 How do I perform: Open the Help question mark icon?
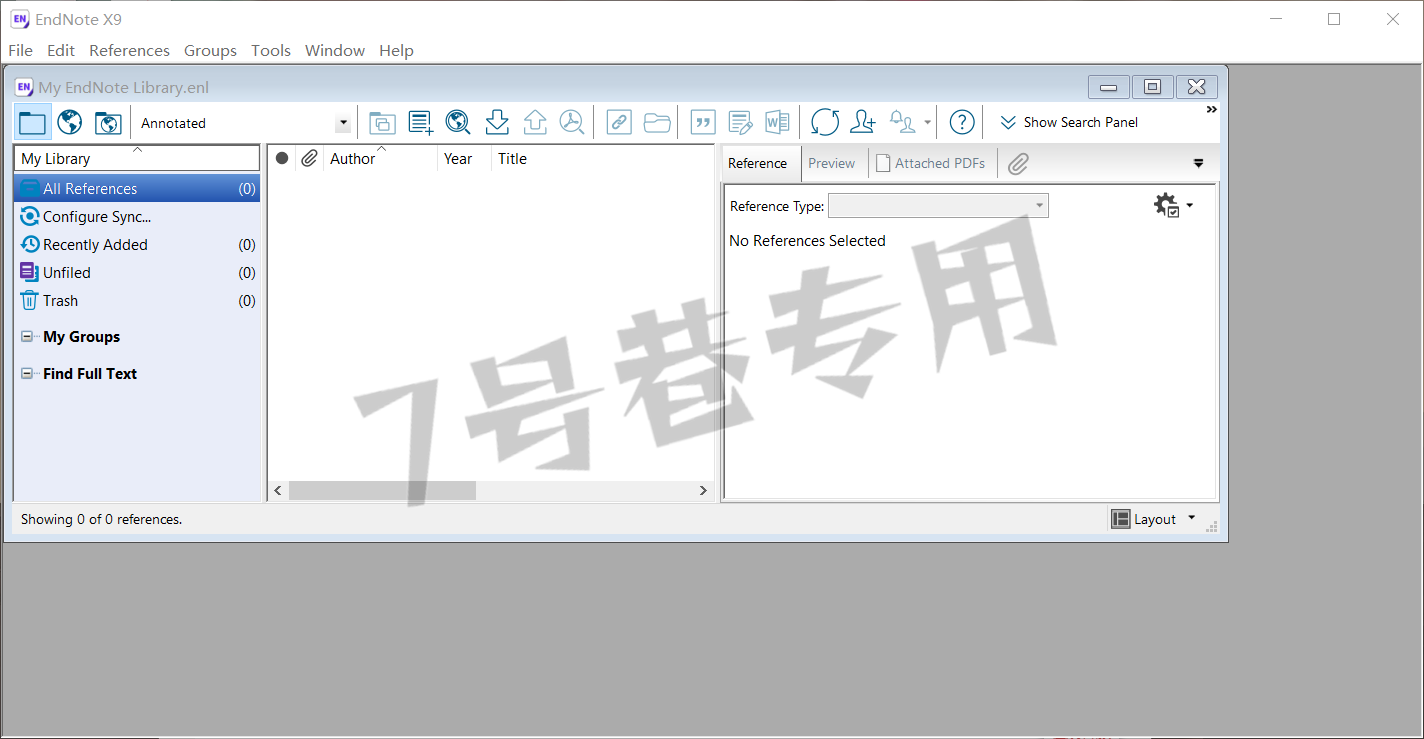click(x=962, y=123)
